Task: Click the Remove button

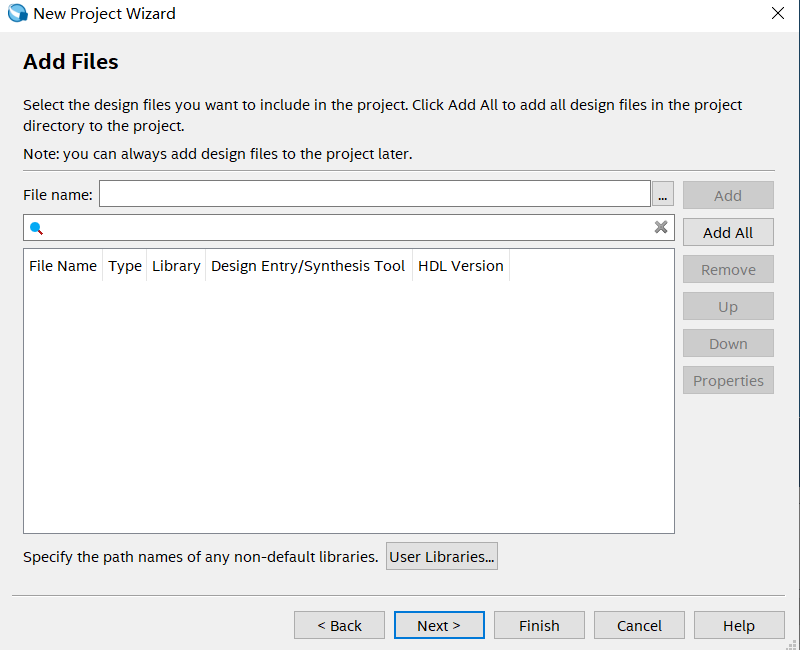Action: pos(728,269)
